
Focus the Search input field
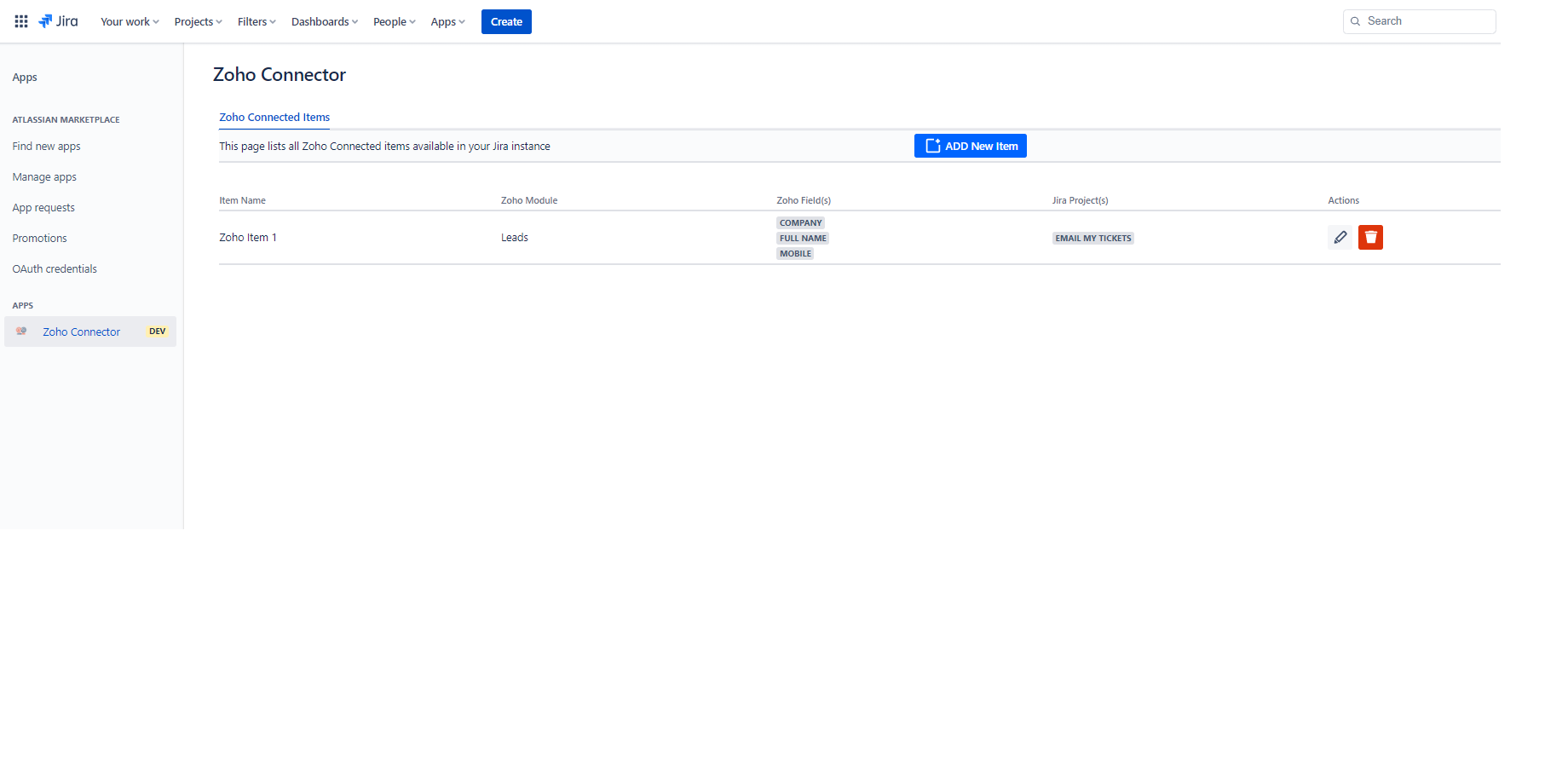[1419, 21]
